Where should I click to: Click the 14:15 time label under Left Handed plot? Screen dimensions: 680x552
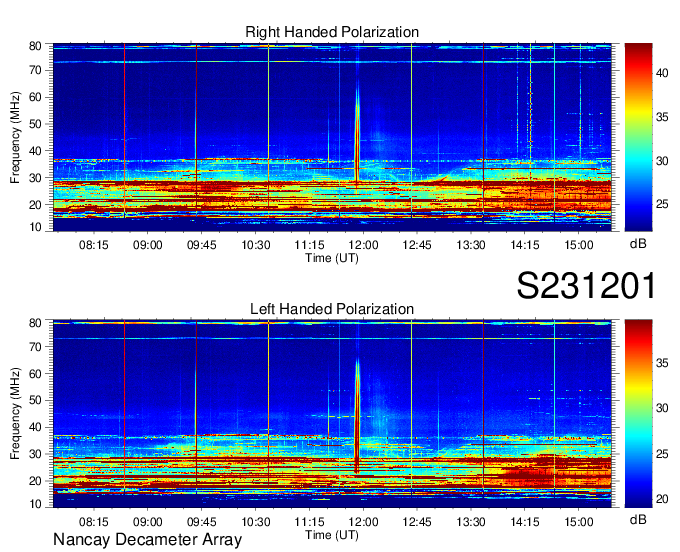525,522
